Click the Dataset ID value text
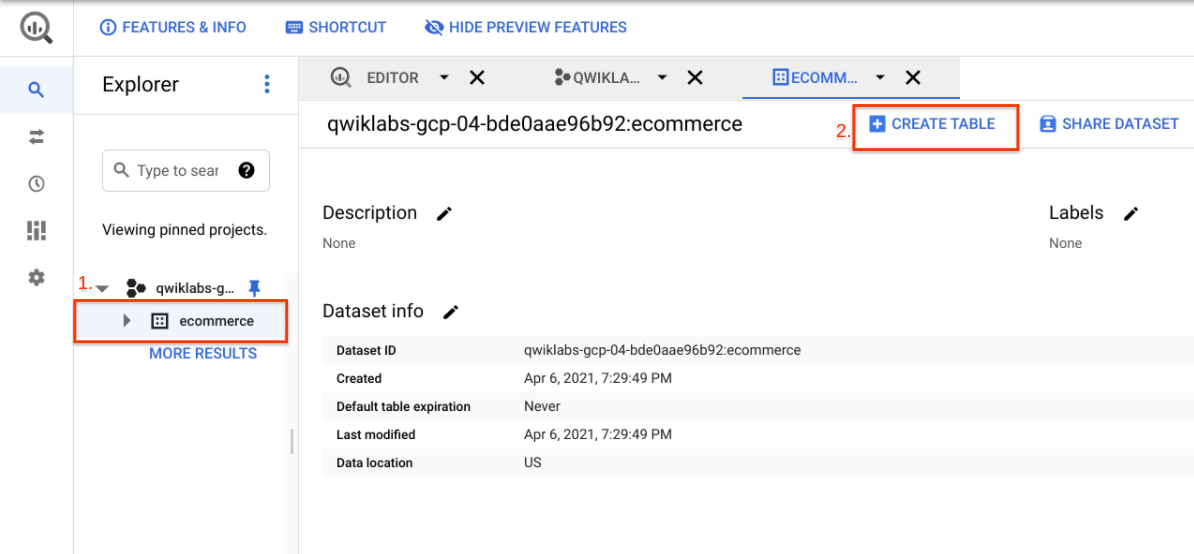Image resolution: width=1194 pixels, height=554 pixels. 662,351
